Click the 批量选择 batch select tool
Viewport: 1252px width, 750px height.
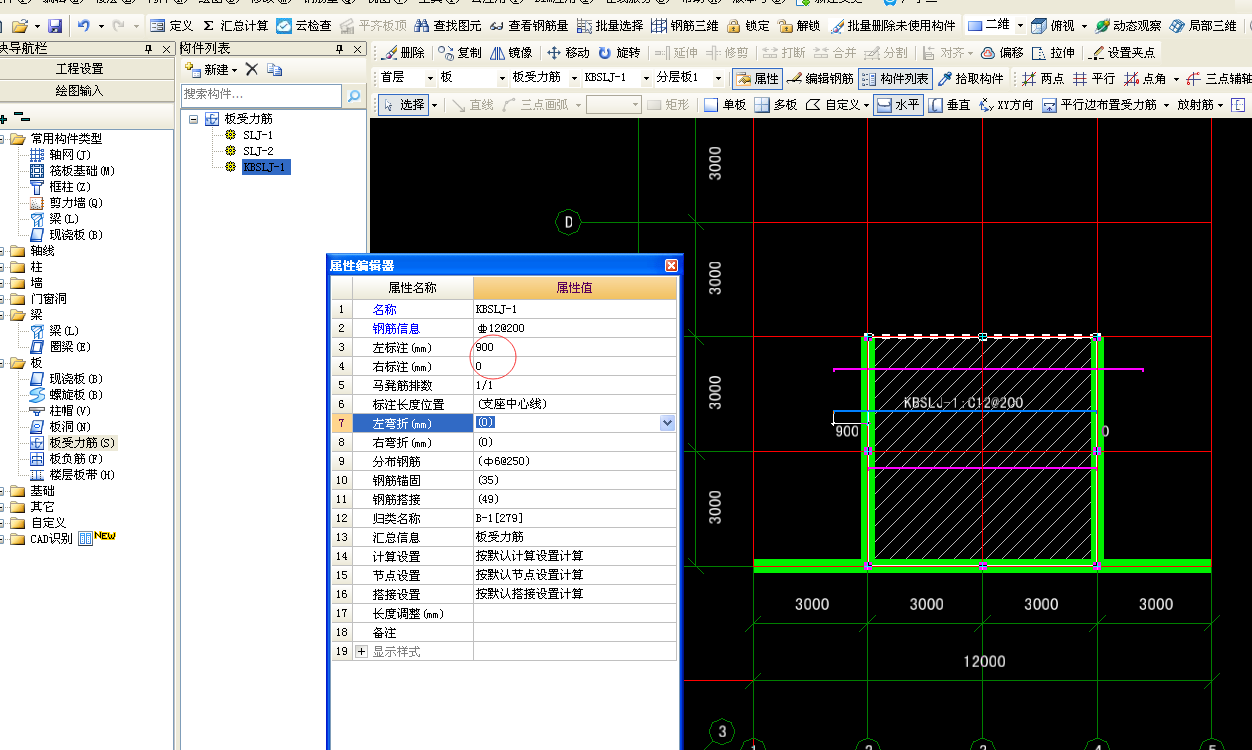[x=610, y=25]
